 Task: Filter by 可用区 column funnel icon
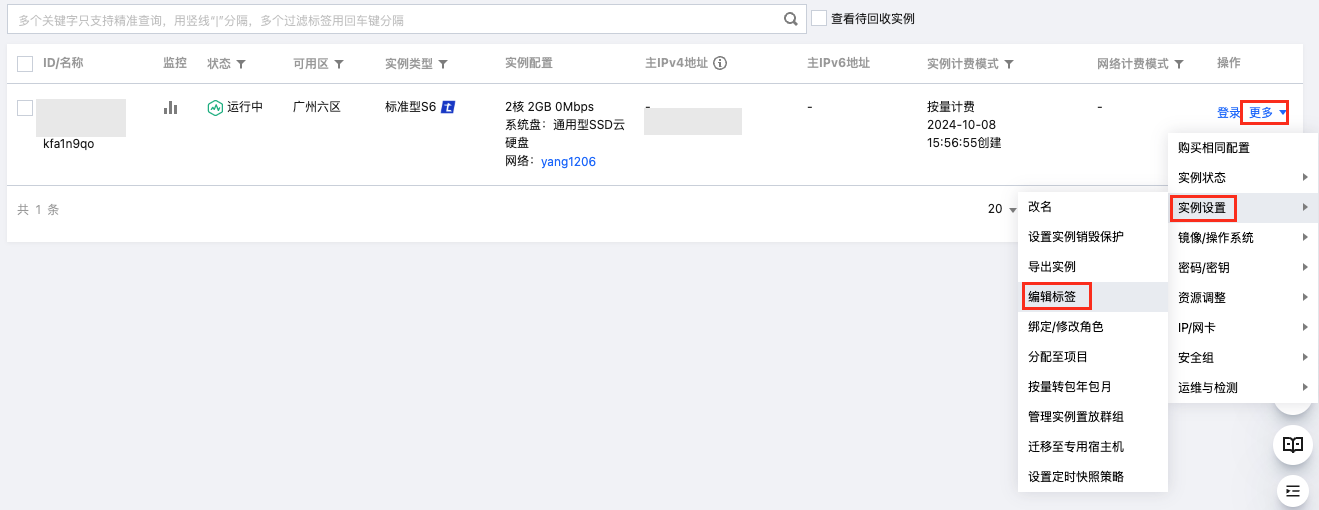click(x=339, y=64)
